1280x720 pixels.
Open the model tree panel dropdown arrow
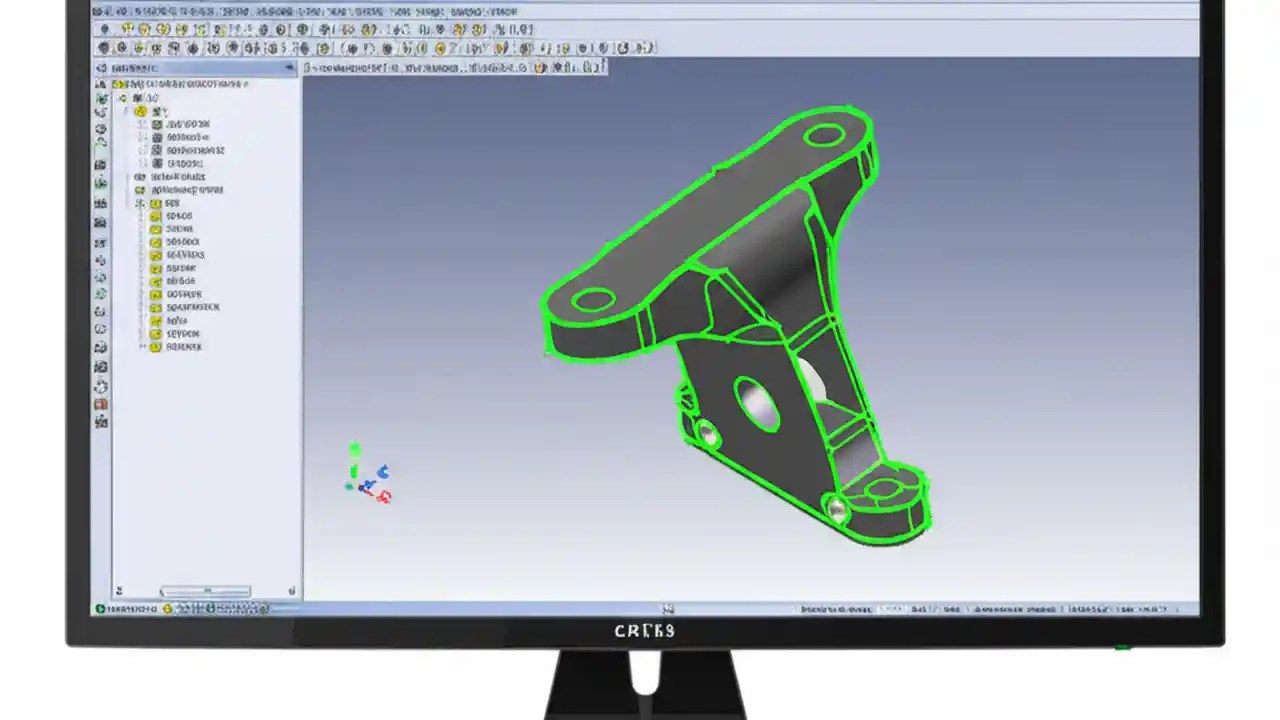pos(289,68)
